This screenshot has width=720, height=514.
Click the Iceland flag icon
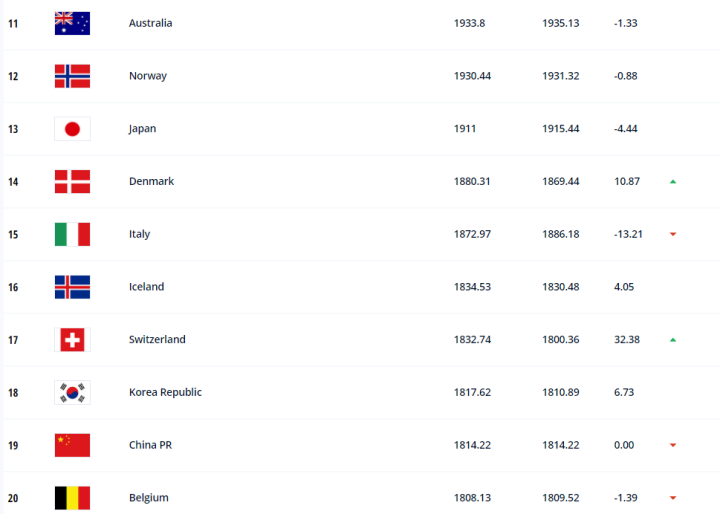(x=72, y=287)
